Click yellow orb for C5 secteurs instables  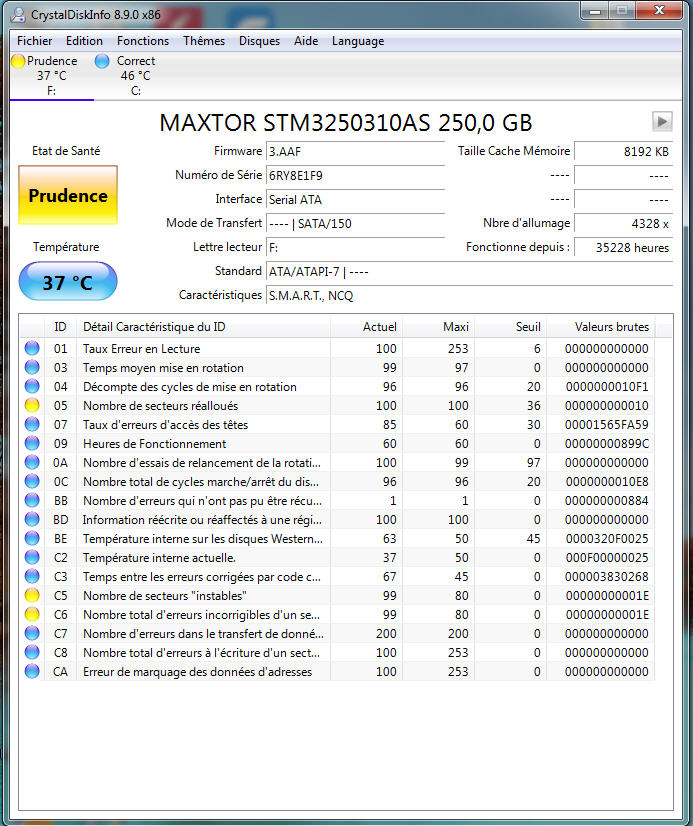(32, 595)
